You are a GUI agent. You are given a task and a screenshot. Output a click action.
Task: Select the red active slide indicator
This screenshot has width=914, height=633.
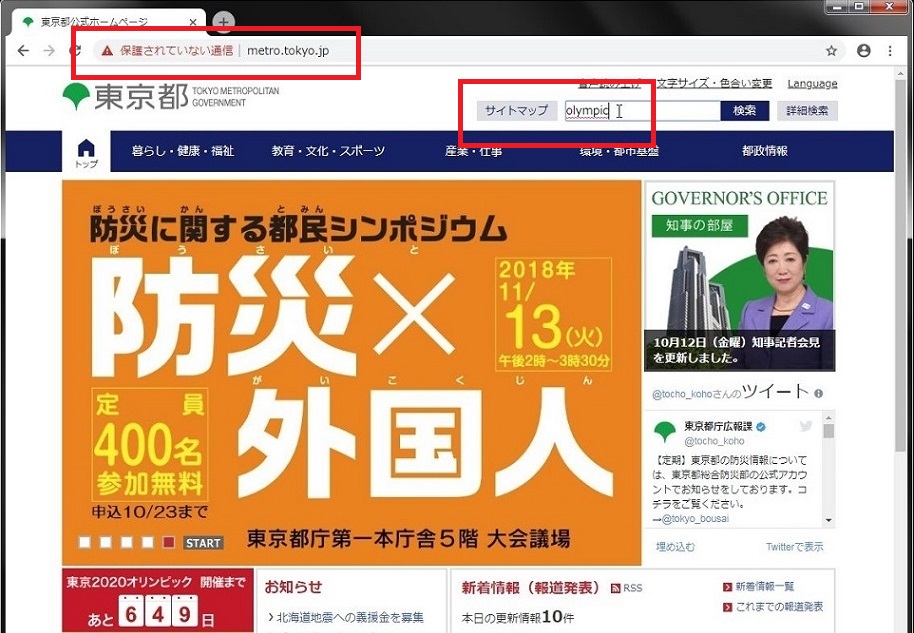(x=168, y=543)
